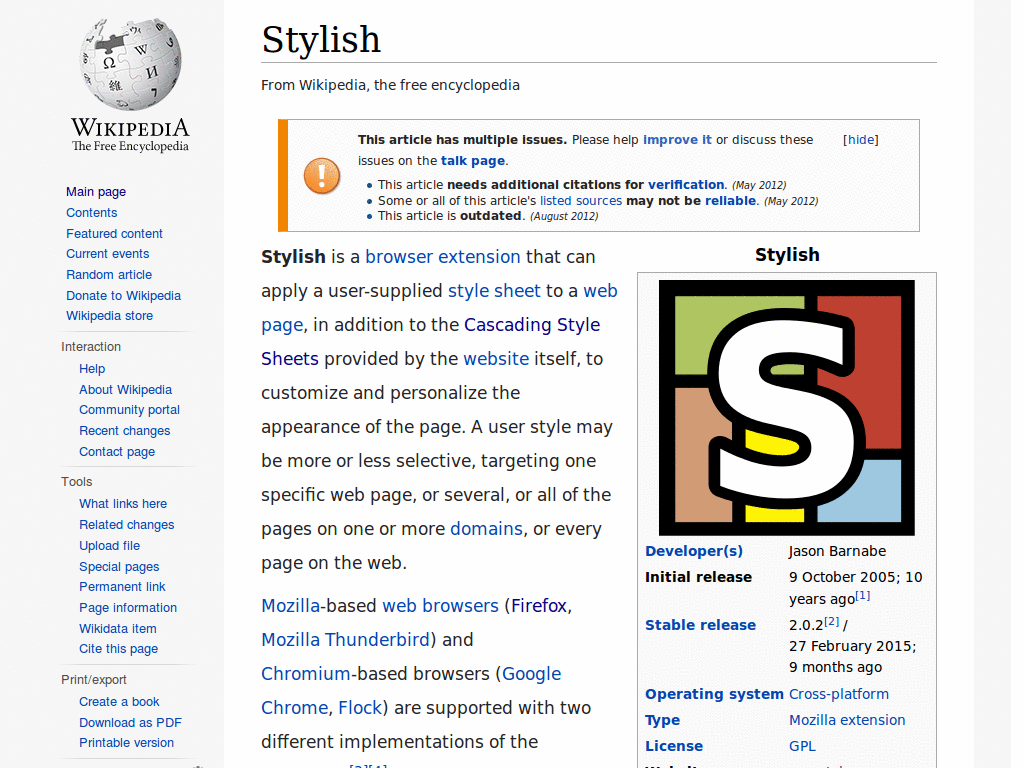Image resolution: width=1024 pixels, height=768 pixels.
Task: Open Related changes link
Action: (x=127, y=525)
